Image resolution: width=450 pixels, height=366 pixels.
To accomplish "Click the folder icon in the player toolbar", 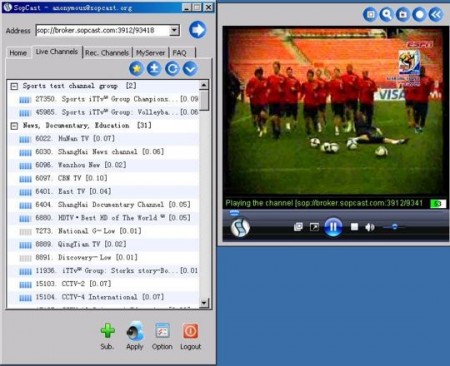I will (403, 14).
